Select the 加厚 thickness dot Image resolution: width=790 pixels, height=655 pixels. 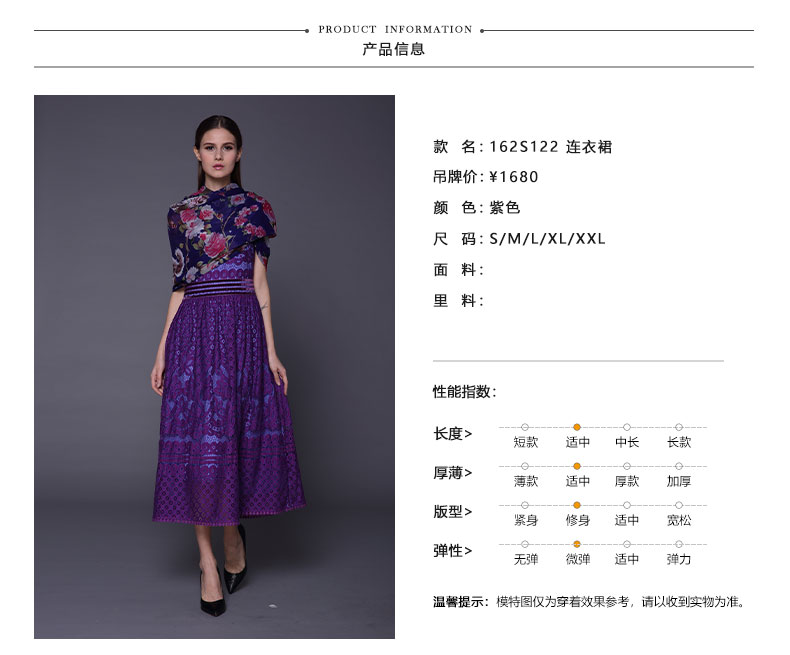pyautogui.click(x=679, y=466)
